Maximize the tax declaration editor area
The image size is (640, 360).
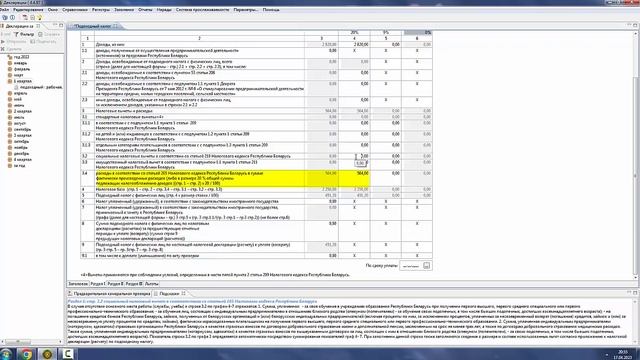coord(635,25)
